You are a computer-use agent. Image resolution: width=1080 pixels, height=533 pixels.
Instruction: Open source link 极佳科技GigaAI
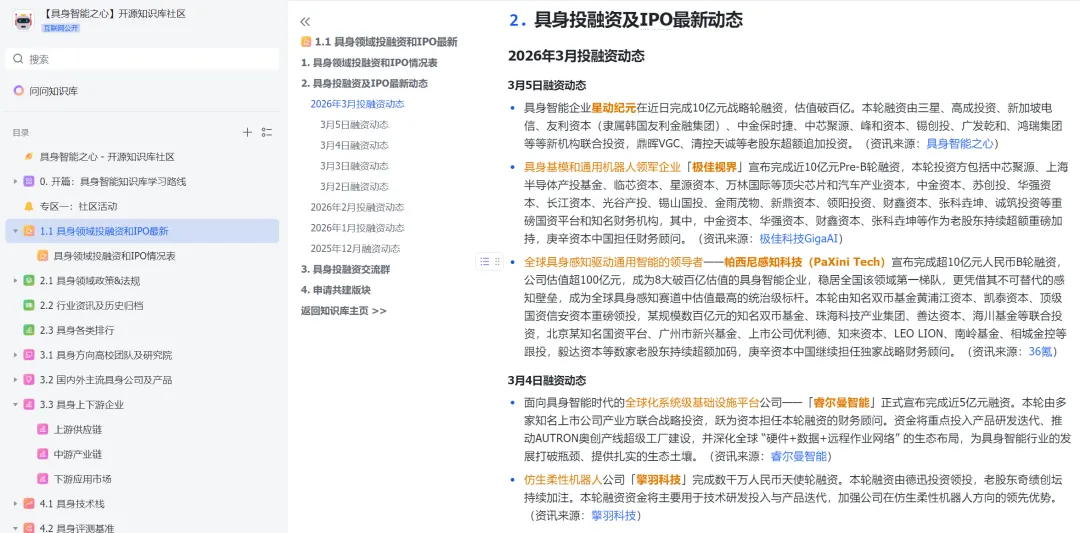pyautogui.click(x=798, y=238)
